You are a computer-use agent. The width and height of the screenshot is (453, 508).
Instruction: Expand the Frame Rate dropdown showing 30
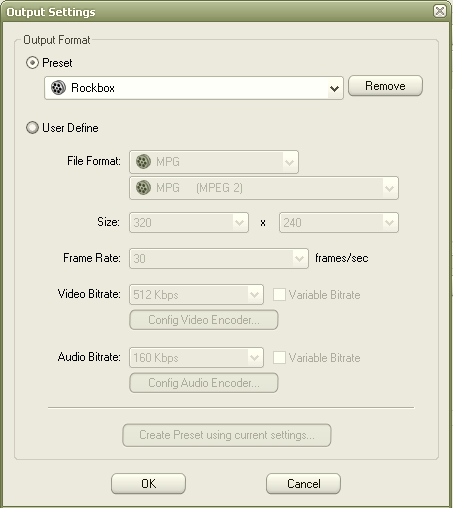[x=299, y=258]
